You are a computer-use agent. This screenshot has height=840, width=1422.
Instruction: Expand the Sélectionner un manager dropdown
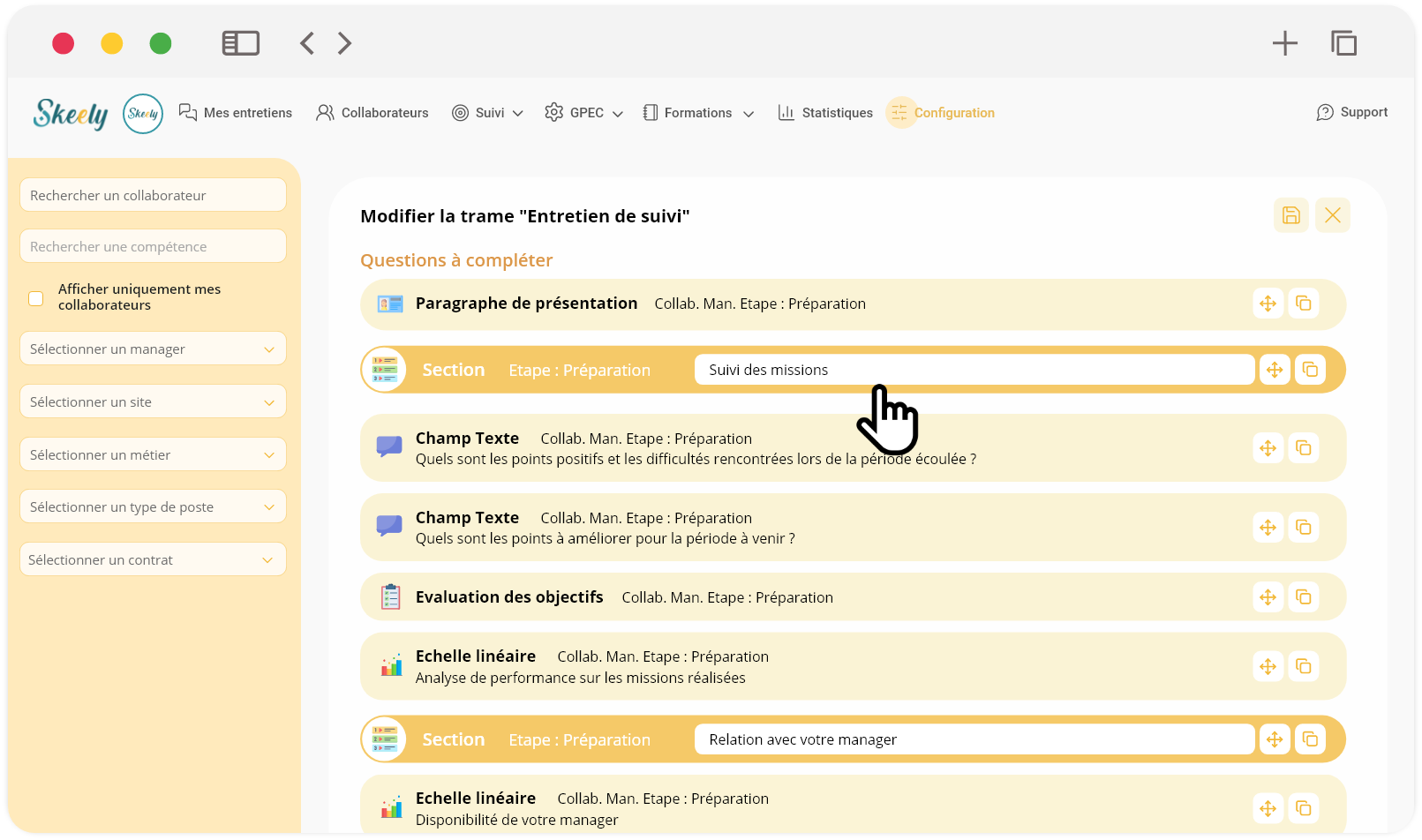153,349
